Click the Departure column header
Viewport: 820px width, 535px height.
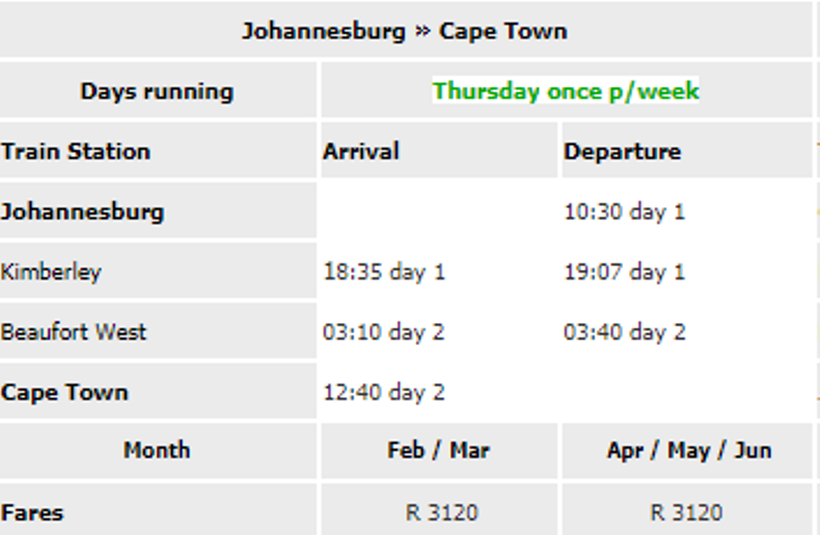click(x=622, y=152)
